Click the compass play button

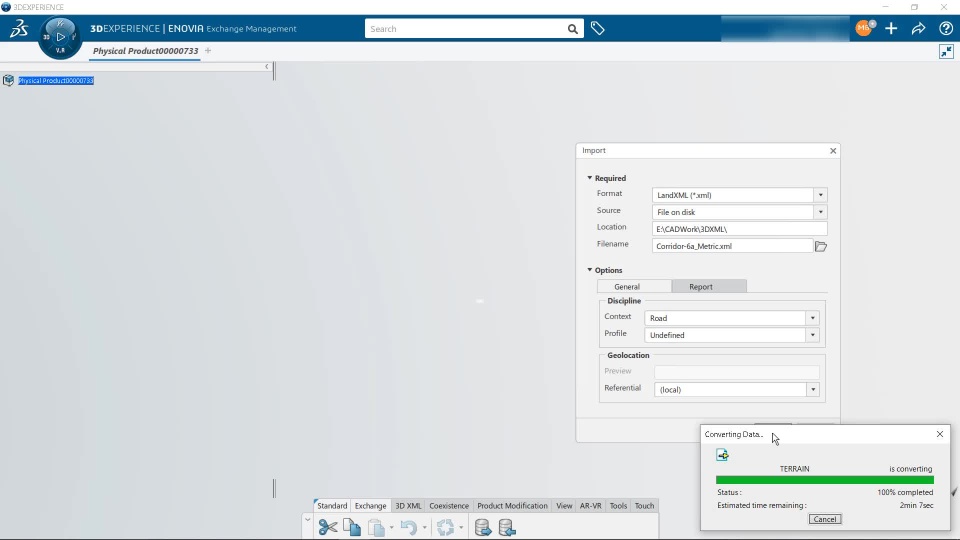(x=60, y=37)
